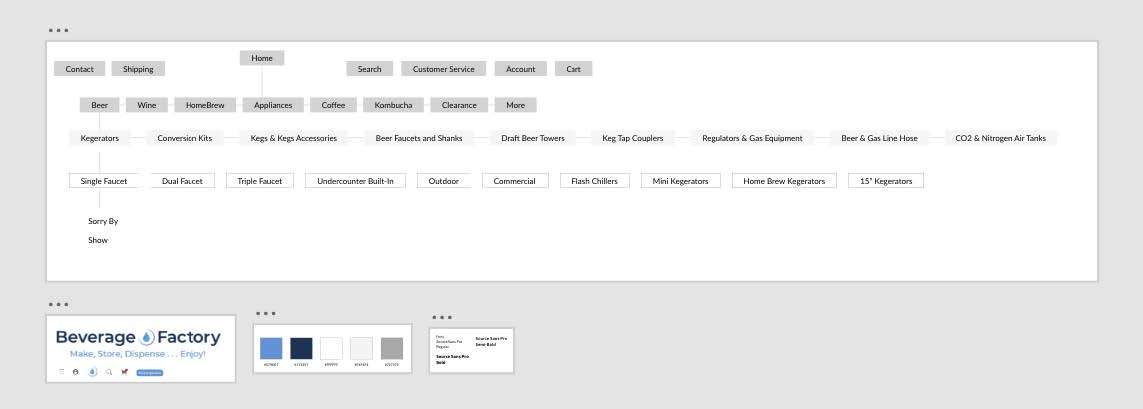Pick the light blue color swatch

pyautogui.click(x=271, y=348)
